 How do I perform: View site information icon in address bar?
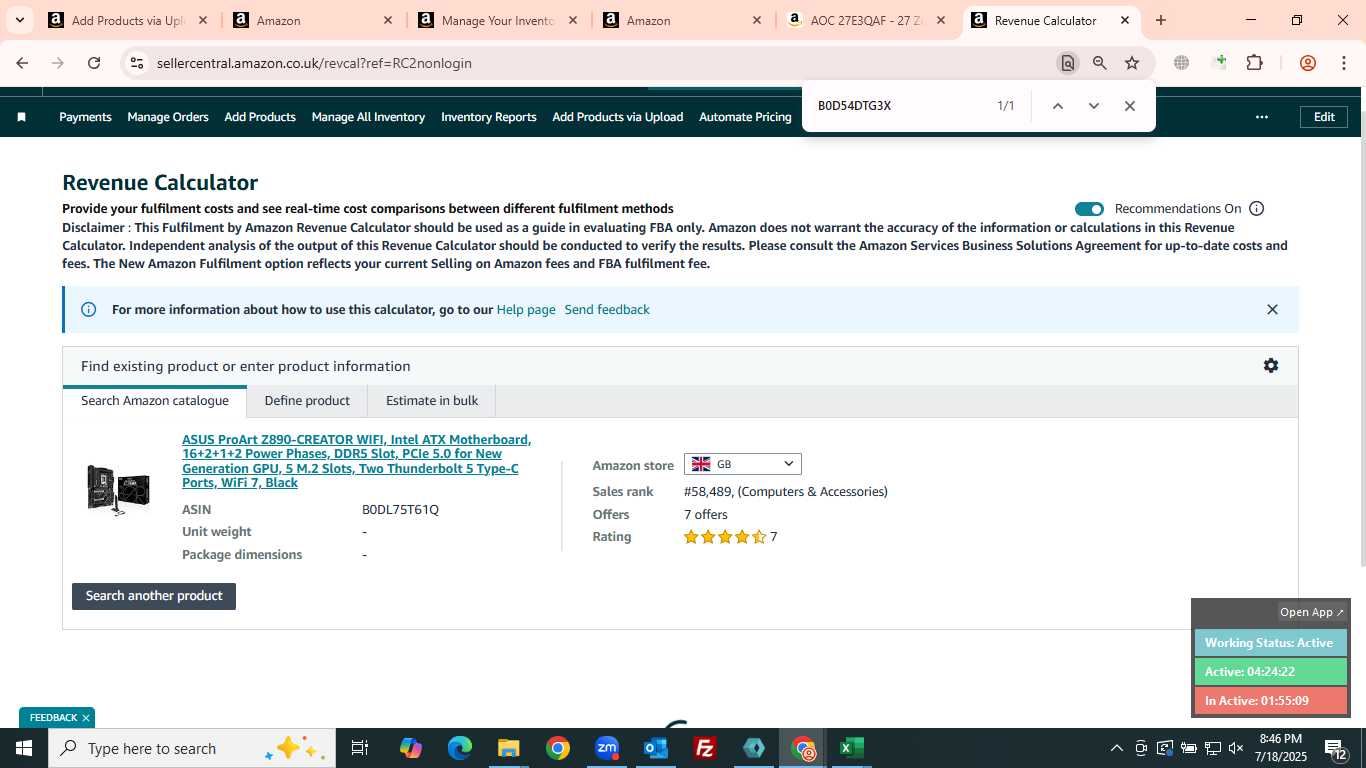coord(137,63)
